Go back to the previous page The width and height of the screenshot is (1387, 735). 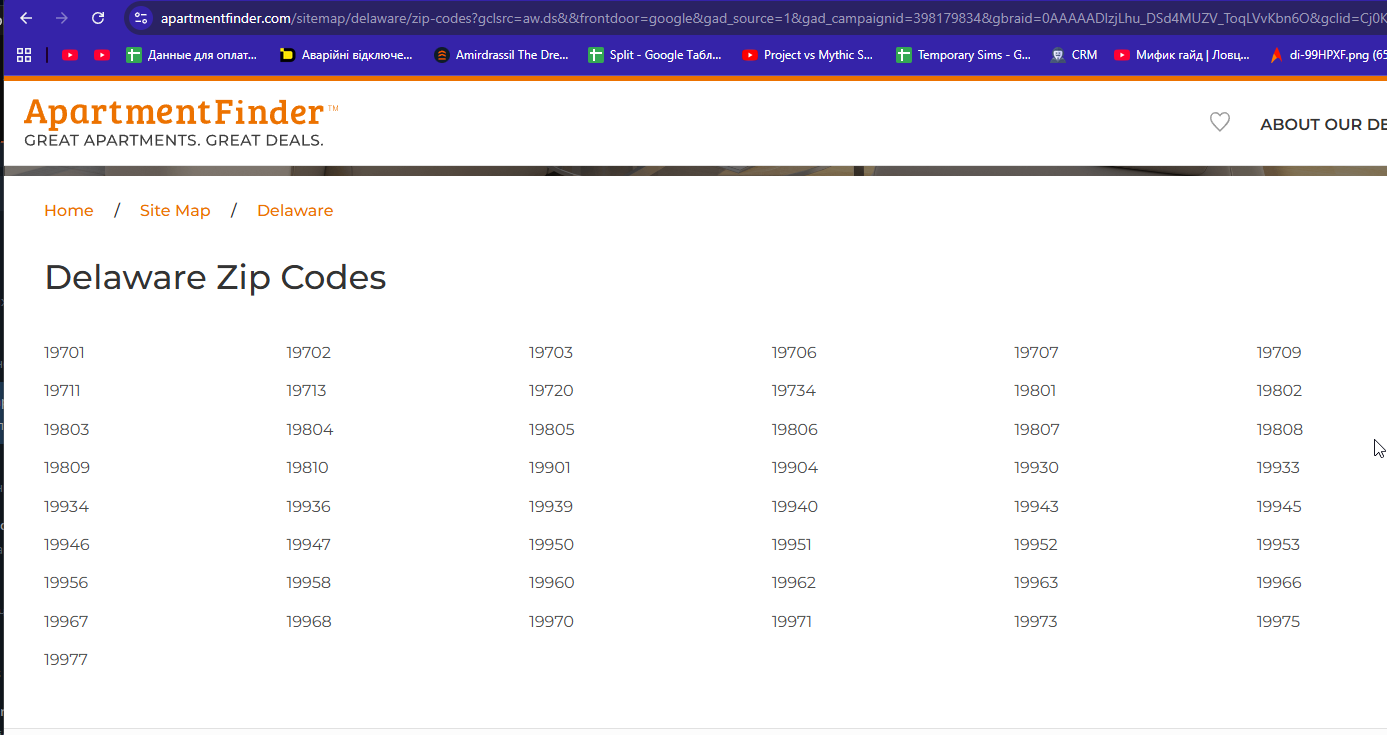coord(26,18)
